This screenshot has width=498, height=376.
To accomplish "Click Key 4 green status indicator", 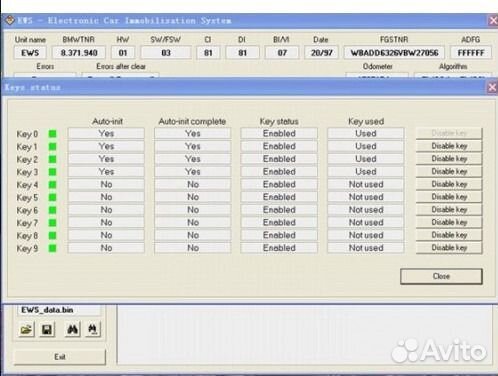I will tap(52, 185).
